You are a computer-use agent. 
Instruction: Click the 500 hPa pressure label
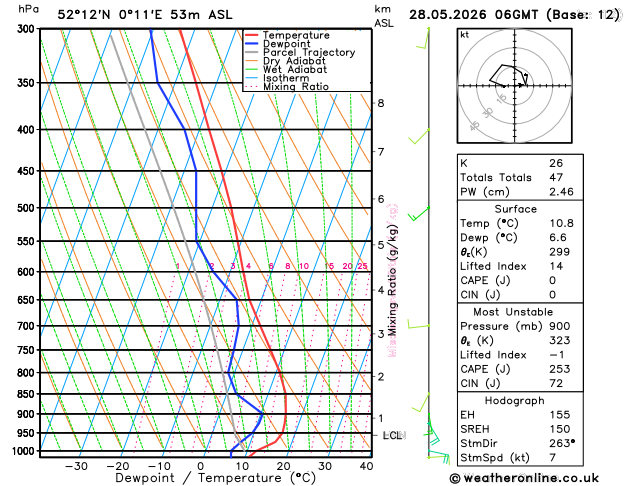click(x=28, y=208)
